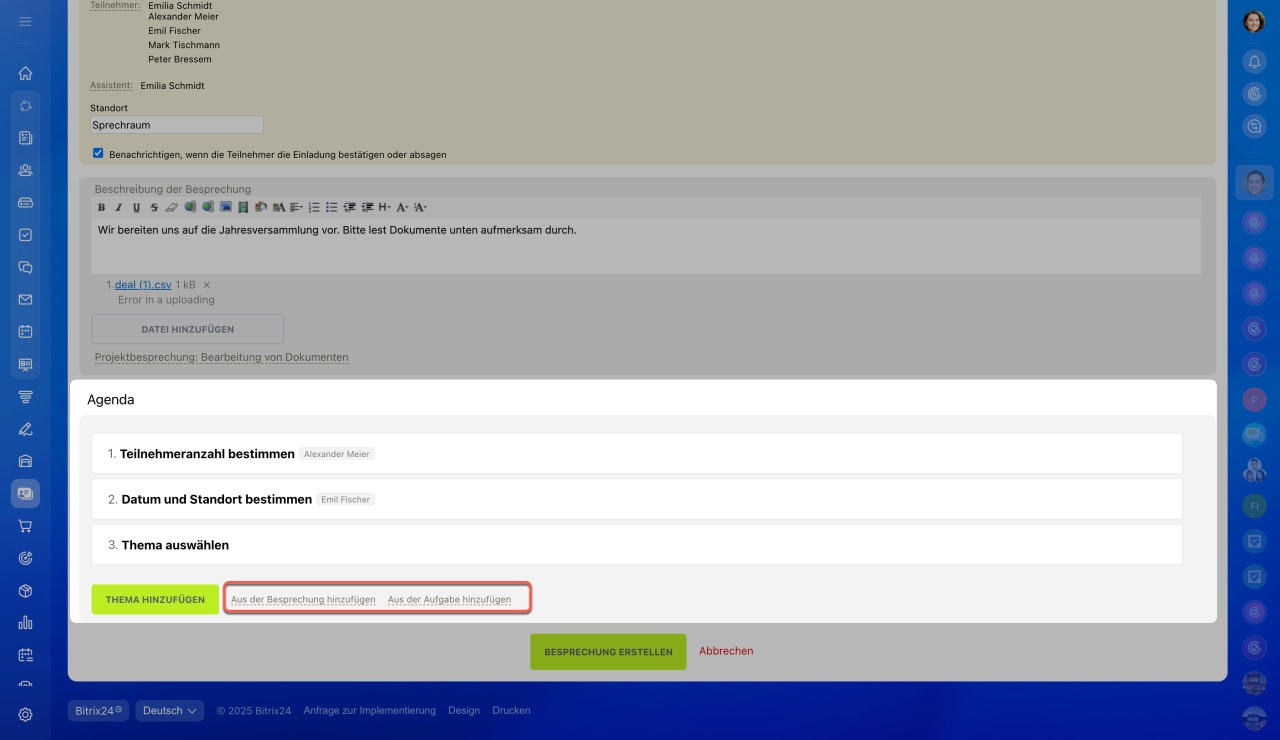Click the THEMA HINZUFÜGEN button
1280x740 pixels.
tap(155, 600)
